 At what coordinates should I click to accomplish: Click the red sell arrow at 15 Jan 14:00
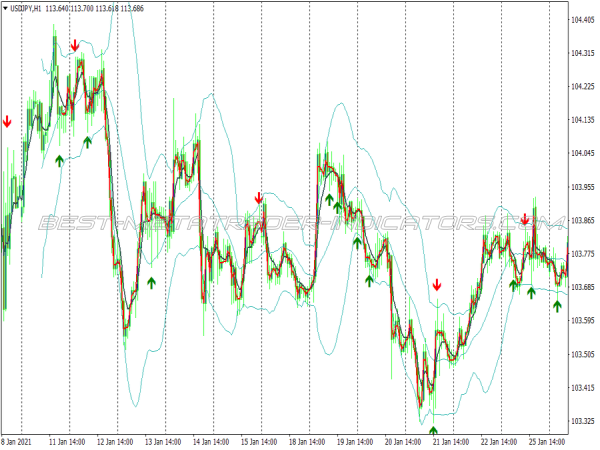pos(259,198)
